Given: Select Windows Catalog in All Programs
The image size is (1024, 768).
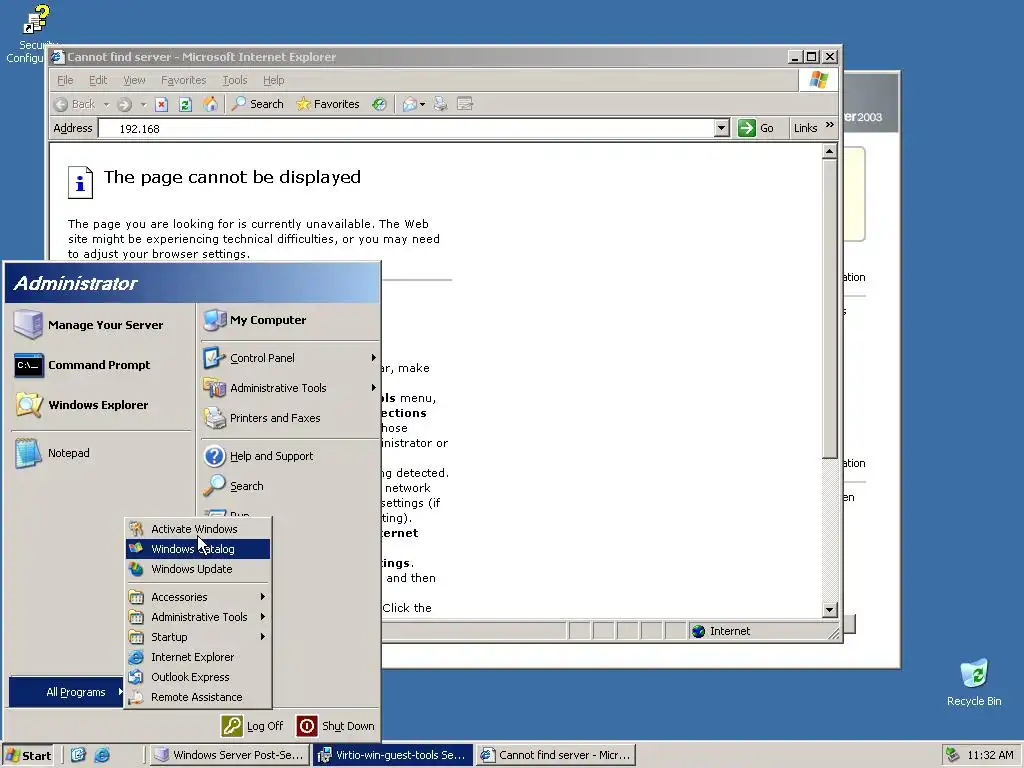Looking at the screenshot, I should (198, 549).
